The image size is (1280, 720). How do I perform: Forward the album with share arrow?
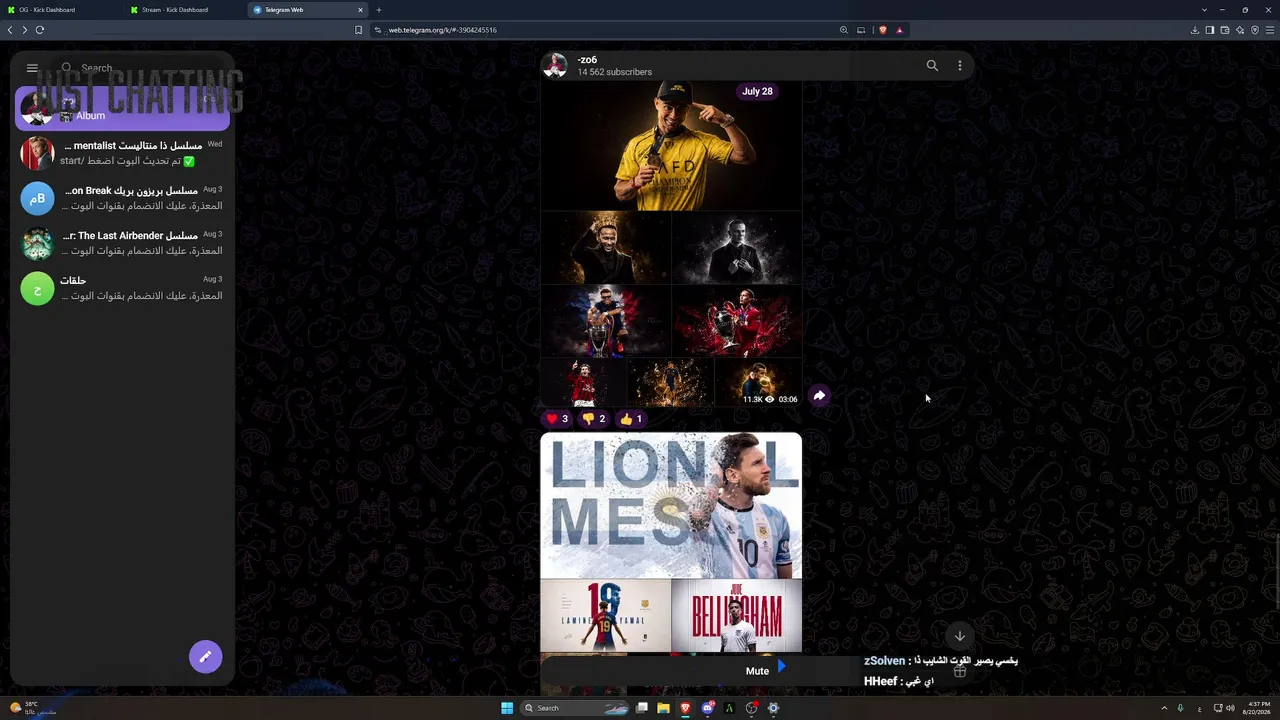[x=819, y=396]
